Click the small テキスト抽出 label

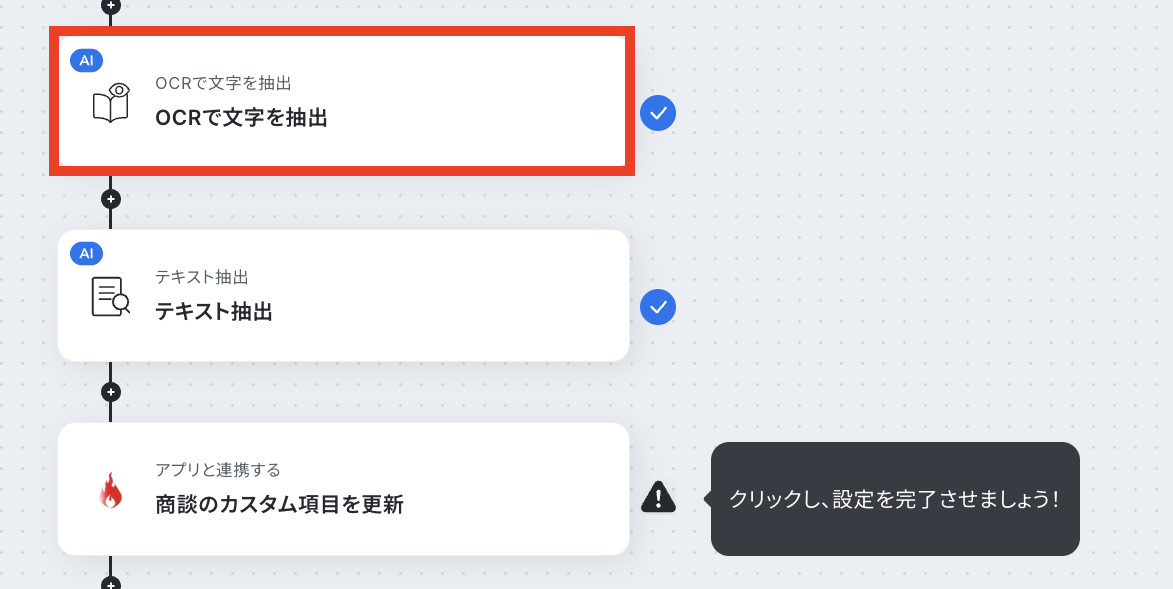[201, 277]
